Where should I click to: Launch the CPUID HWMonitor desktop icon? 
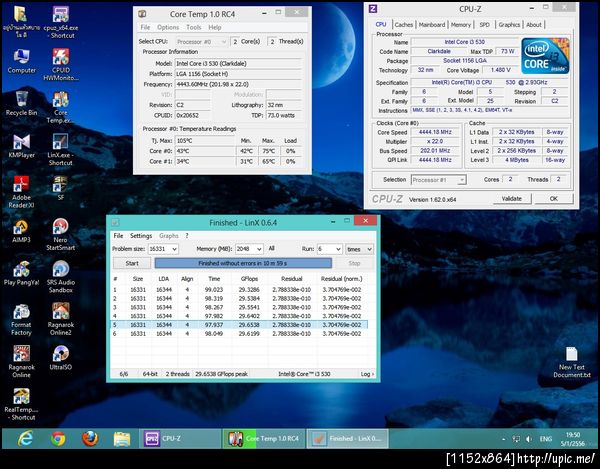point(60,64)
